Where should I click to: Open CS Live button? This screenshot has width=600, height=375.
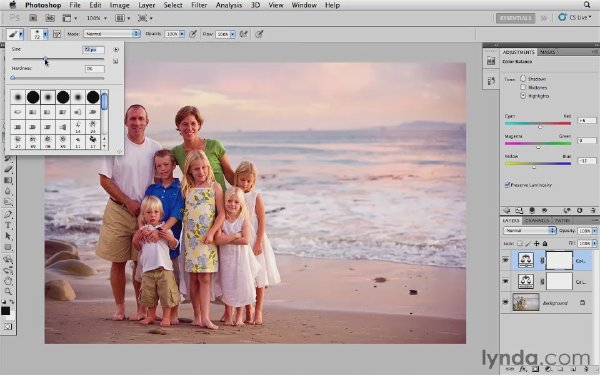click(575, 18)
